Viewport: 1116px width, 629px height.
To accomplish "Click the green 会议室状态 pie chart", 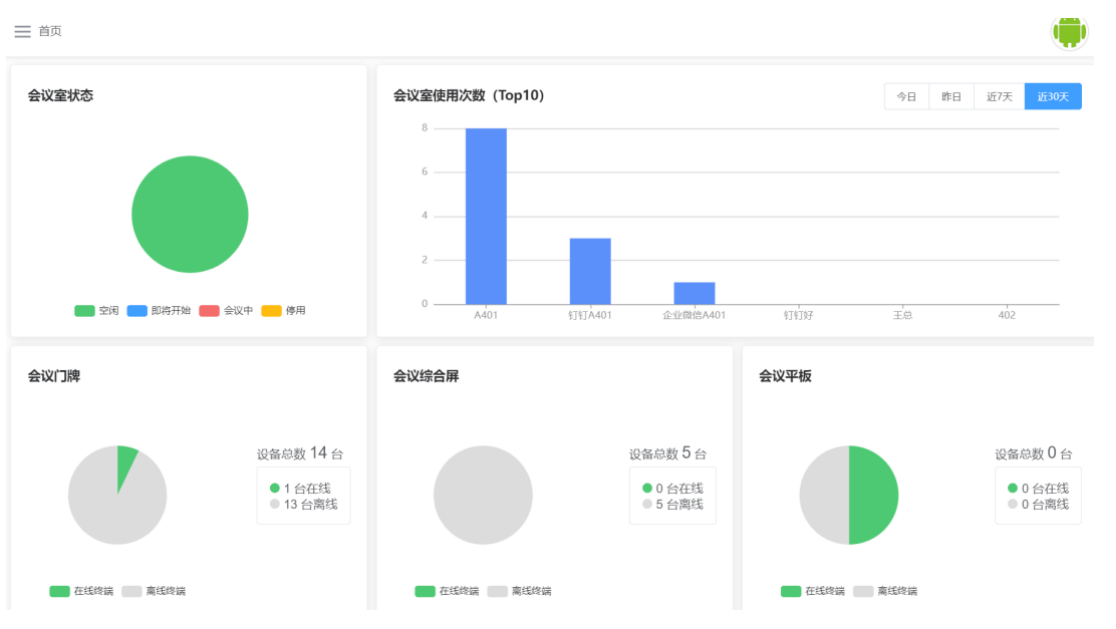I will pos(190,214).
